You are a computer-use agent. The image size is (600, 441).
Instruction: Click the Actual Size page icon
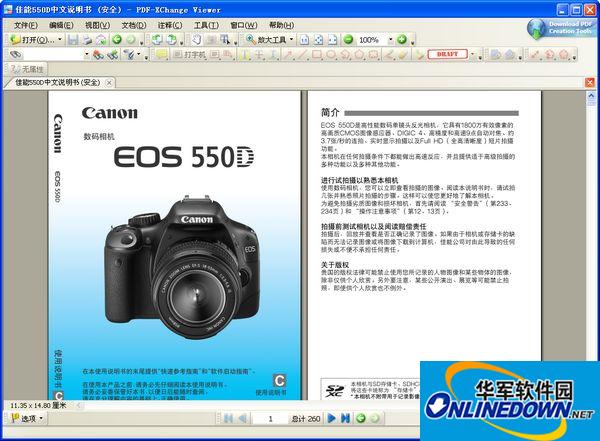point(304,39)
